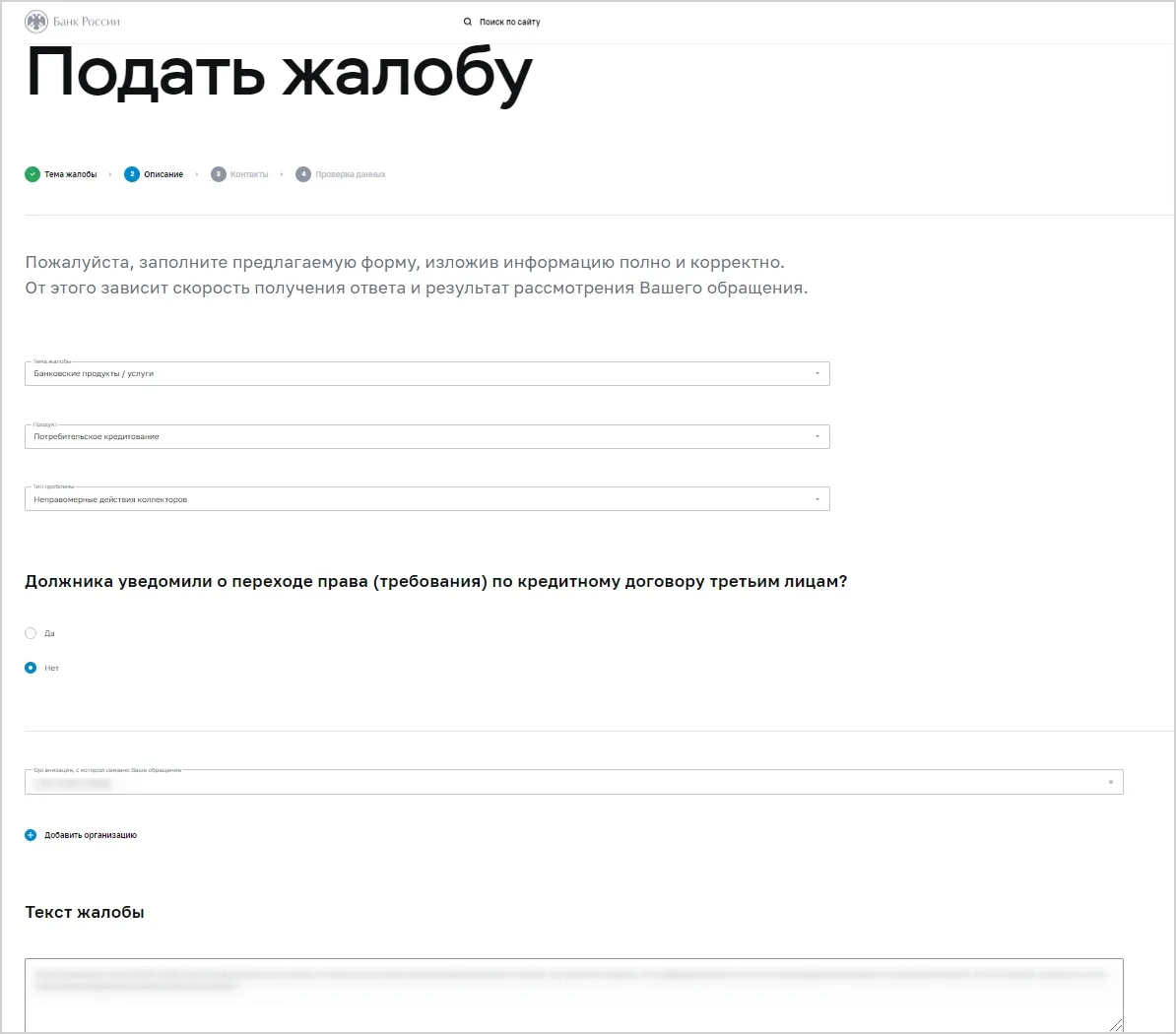The image size is (1176, 1034).
Task: Click the Банк России home link text
Action: tap(87, 22)
